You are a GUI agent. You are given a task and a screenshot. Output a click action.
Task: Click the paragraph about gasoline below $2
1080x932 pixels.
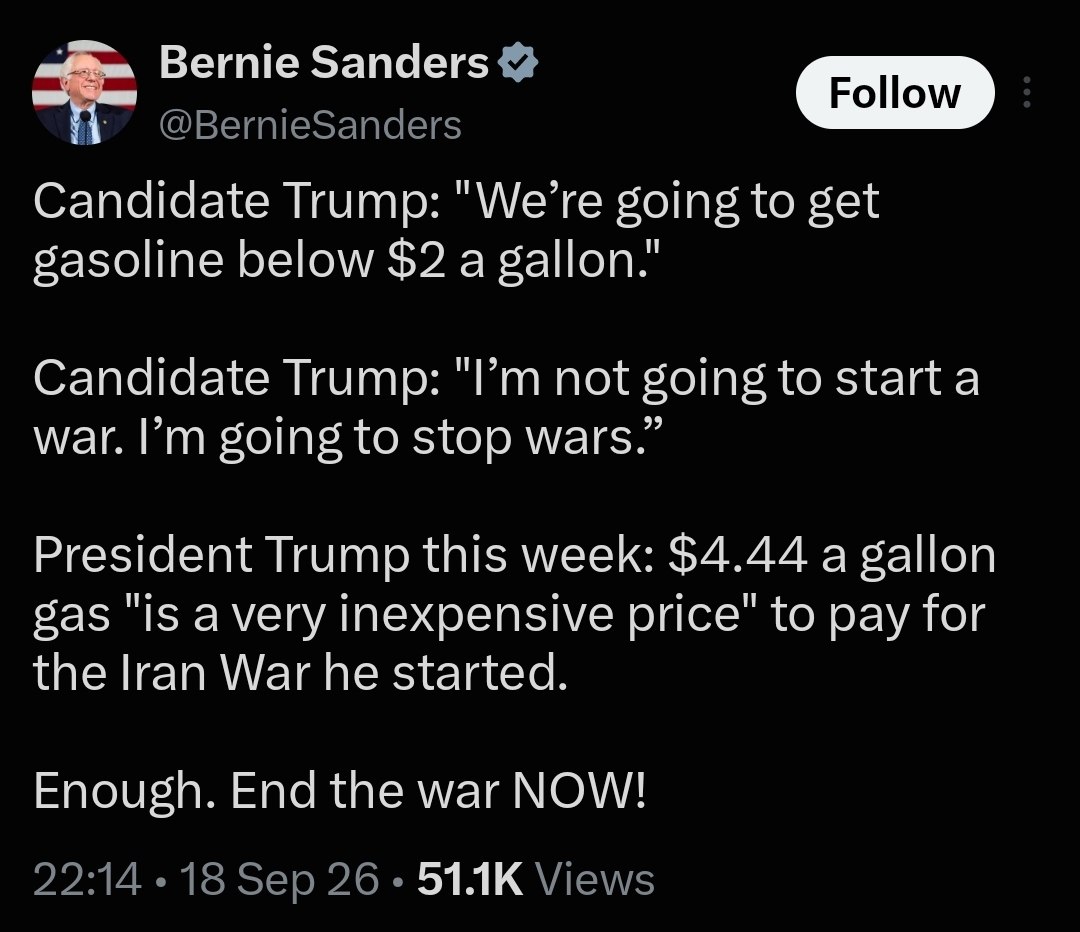pos(456,231)
